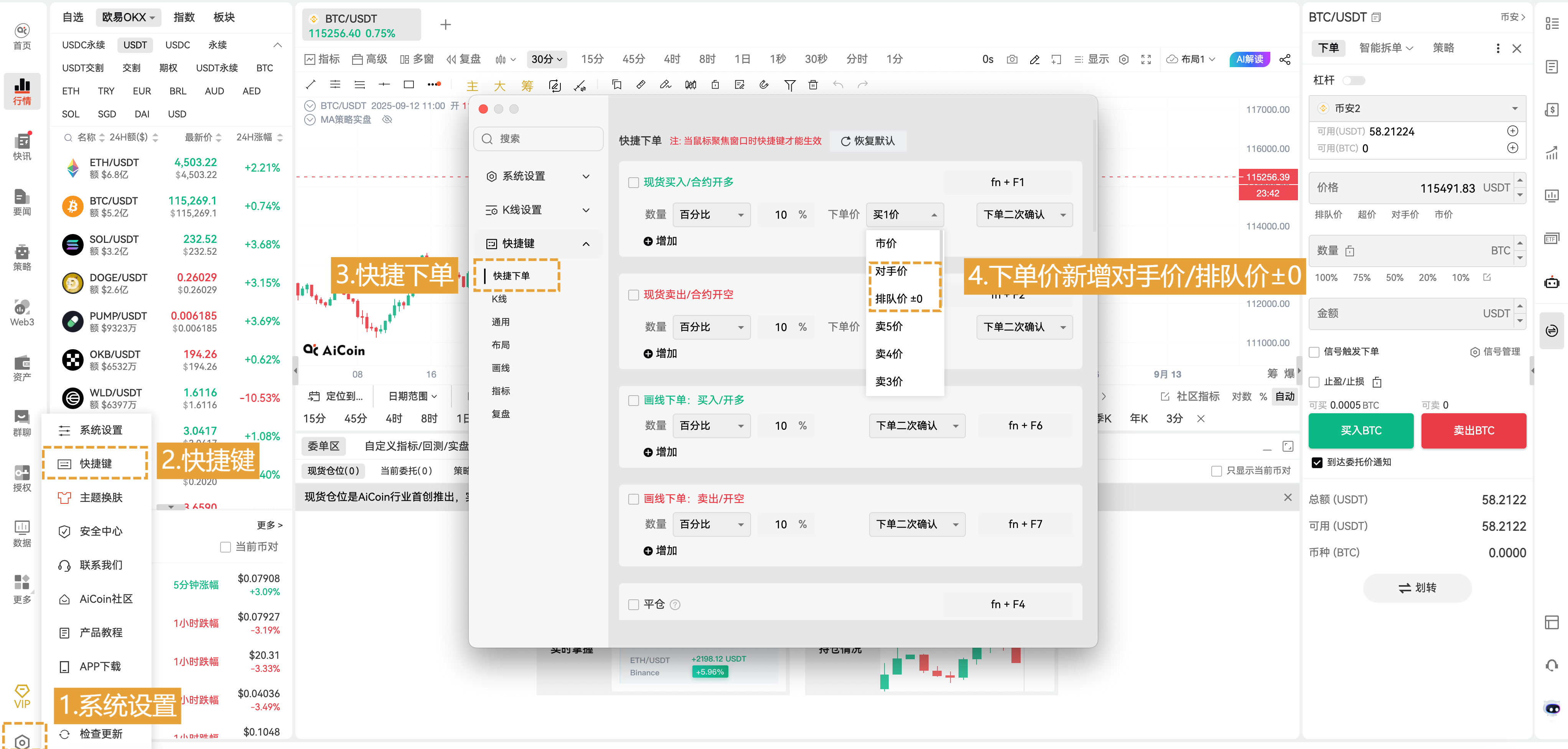1568x749 pixels.
Task: Click the 划转 transfer button
Action: pos(1416,587)
